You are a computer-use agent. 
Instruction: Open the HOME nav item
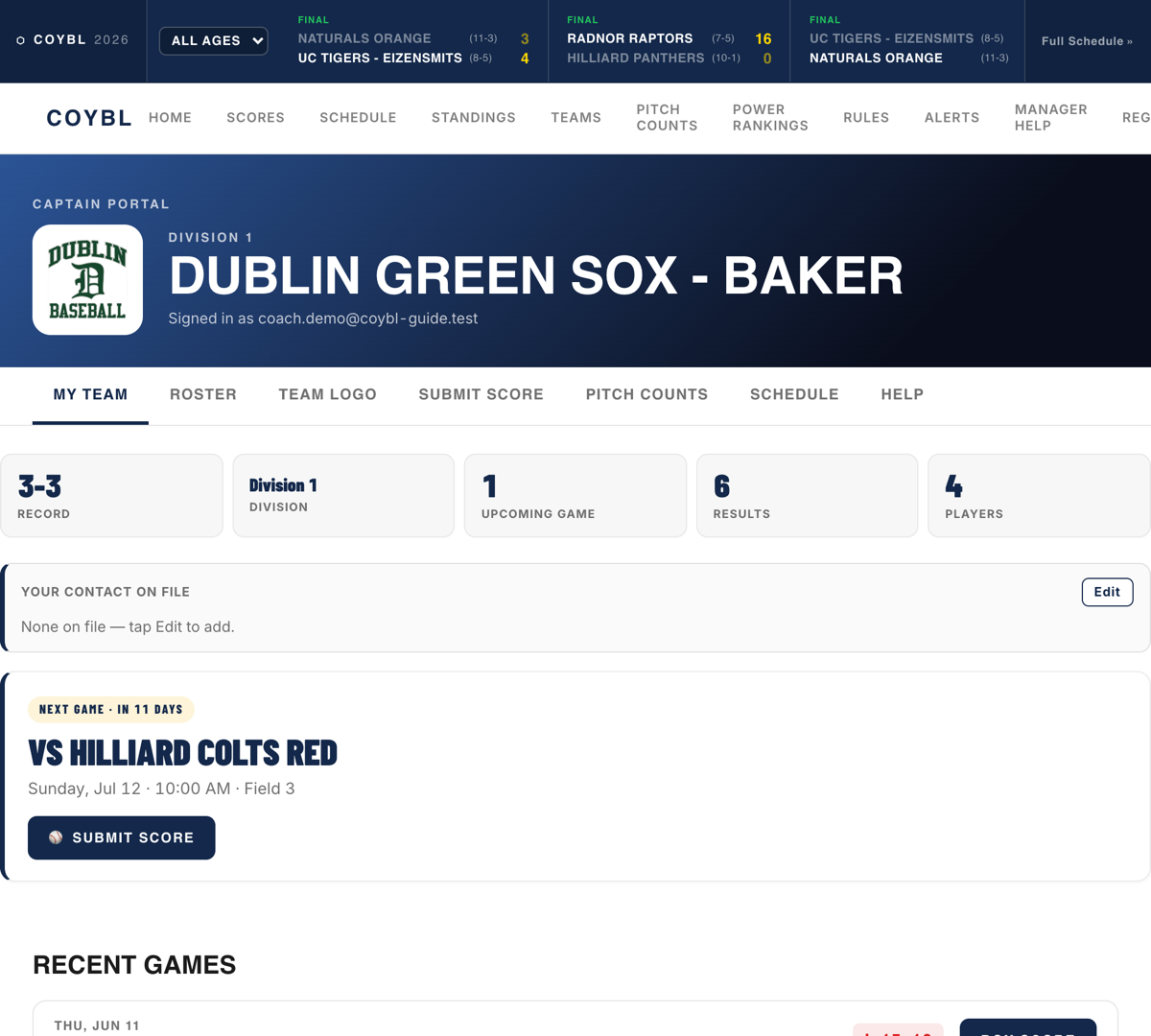click(x=170, y=117)
